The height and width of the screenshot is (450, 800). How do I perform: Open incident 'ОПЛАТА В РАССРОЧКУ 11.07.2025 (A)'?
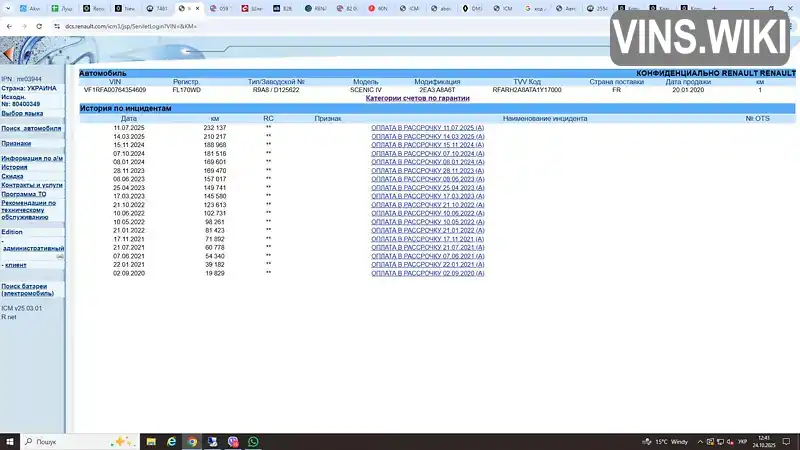click(x=427, y=128)
